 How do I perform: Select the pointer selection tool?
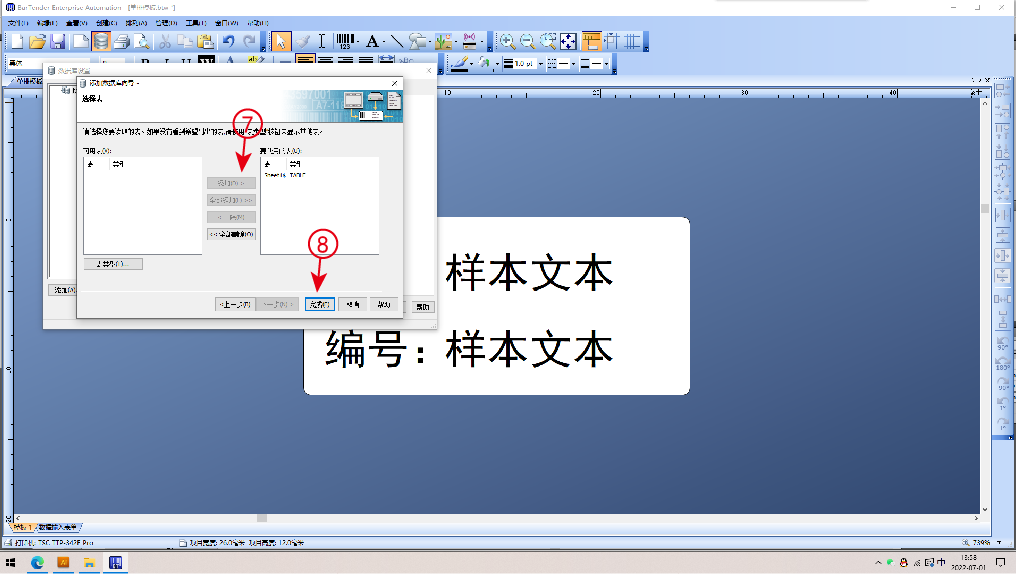[x=281, y=41]
